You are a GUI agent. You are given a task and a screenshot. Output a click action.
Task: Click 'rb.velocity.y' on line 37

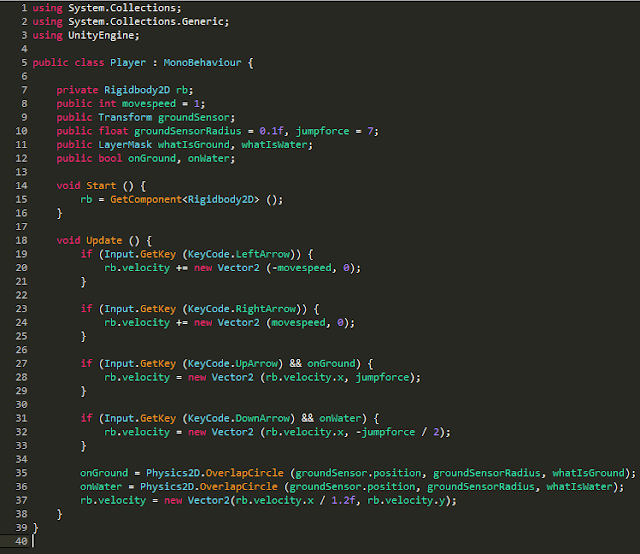click(407, 501)
